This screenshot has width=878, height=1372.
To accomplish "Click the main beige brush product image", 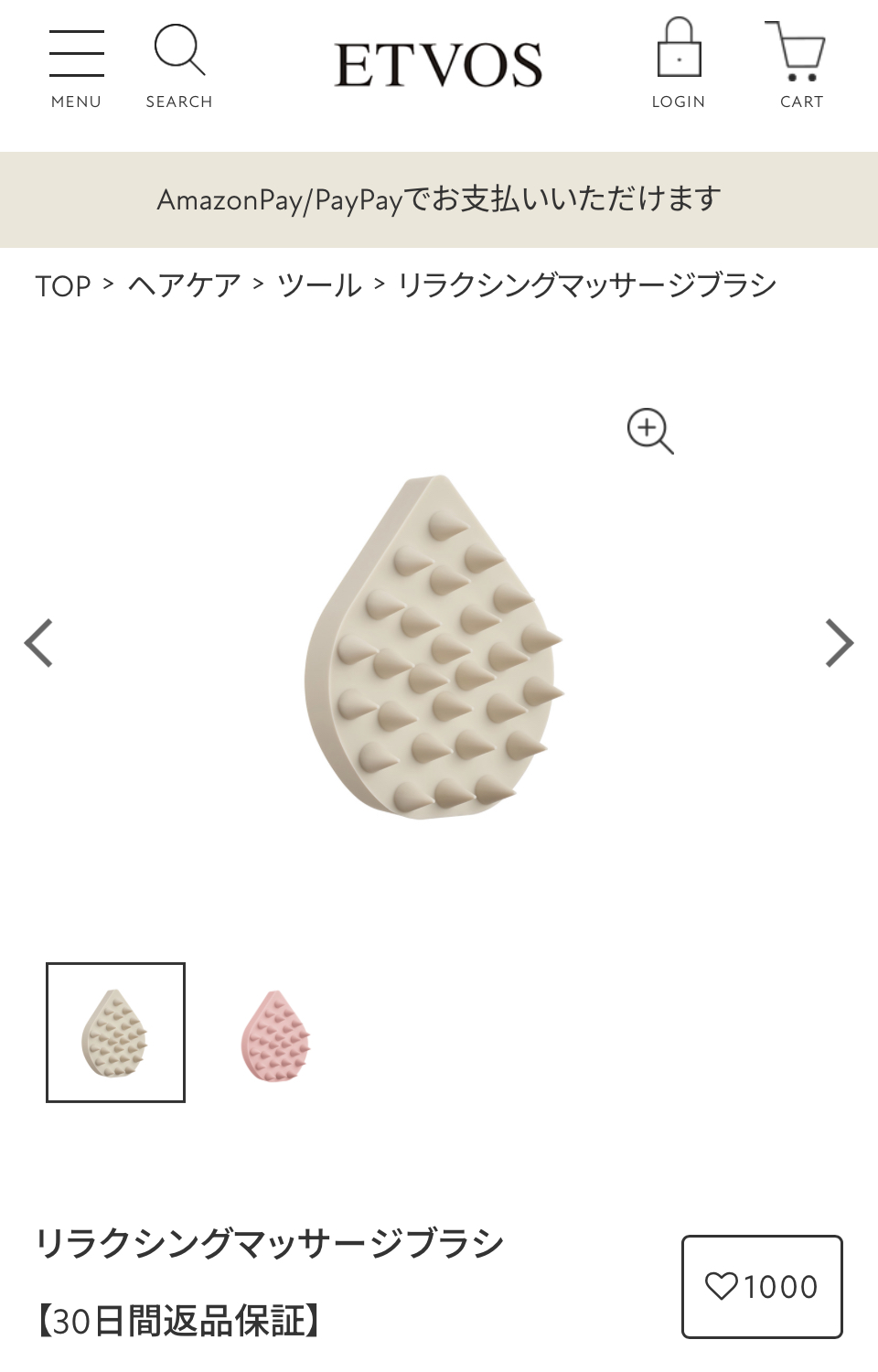I will (x=434, y=645).
